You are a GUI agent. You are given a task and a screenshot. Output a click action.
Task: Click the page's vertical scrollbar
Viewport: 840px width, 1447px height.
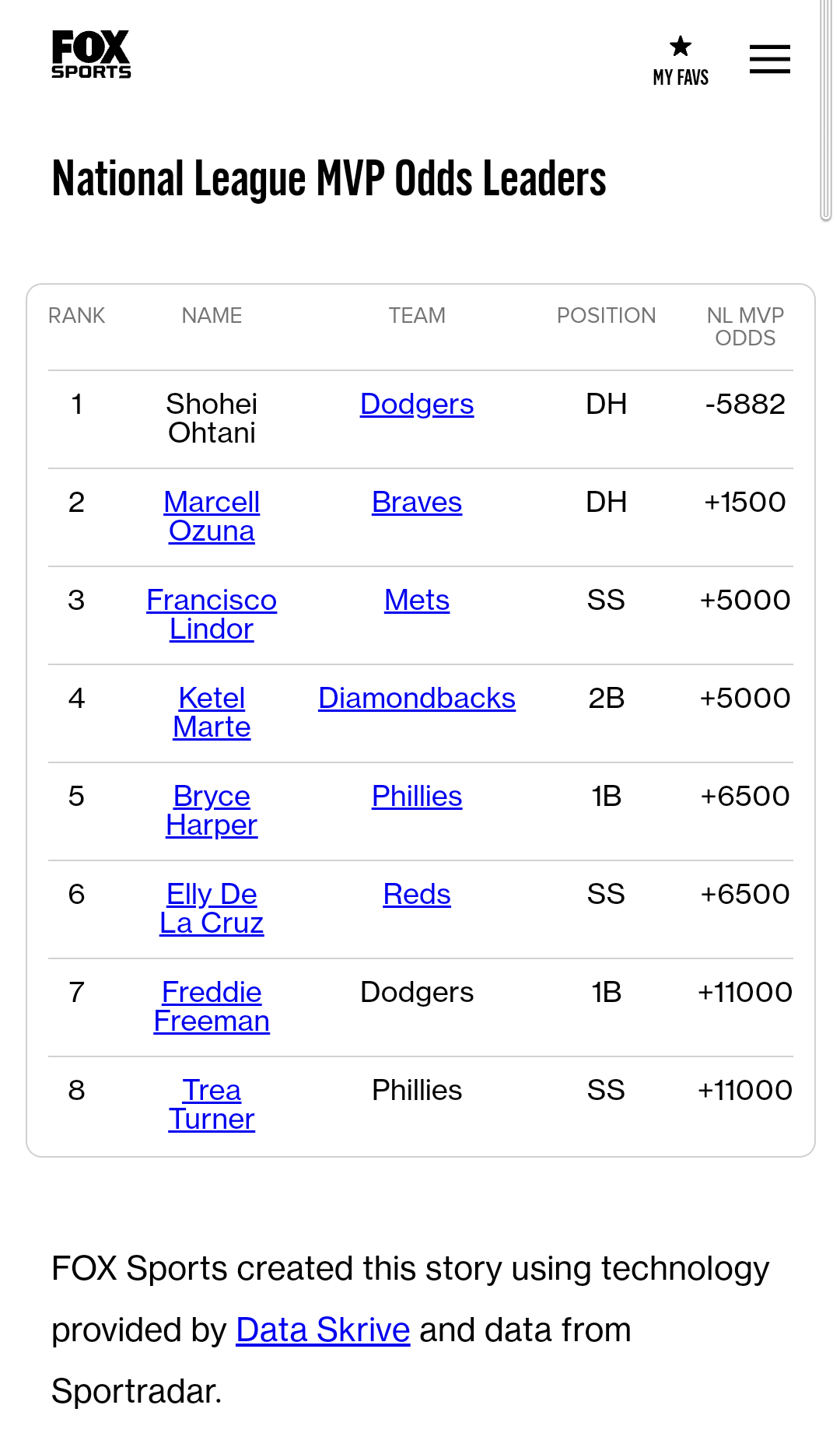click(825, 109)
